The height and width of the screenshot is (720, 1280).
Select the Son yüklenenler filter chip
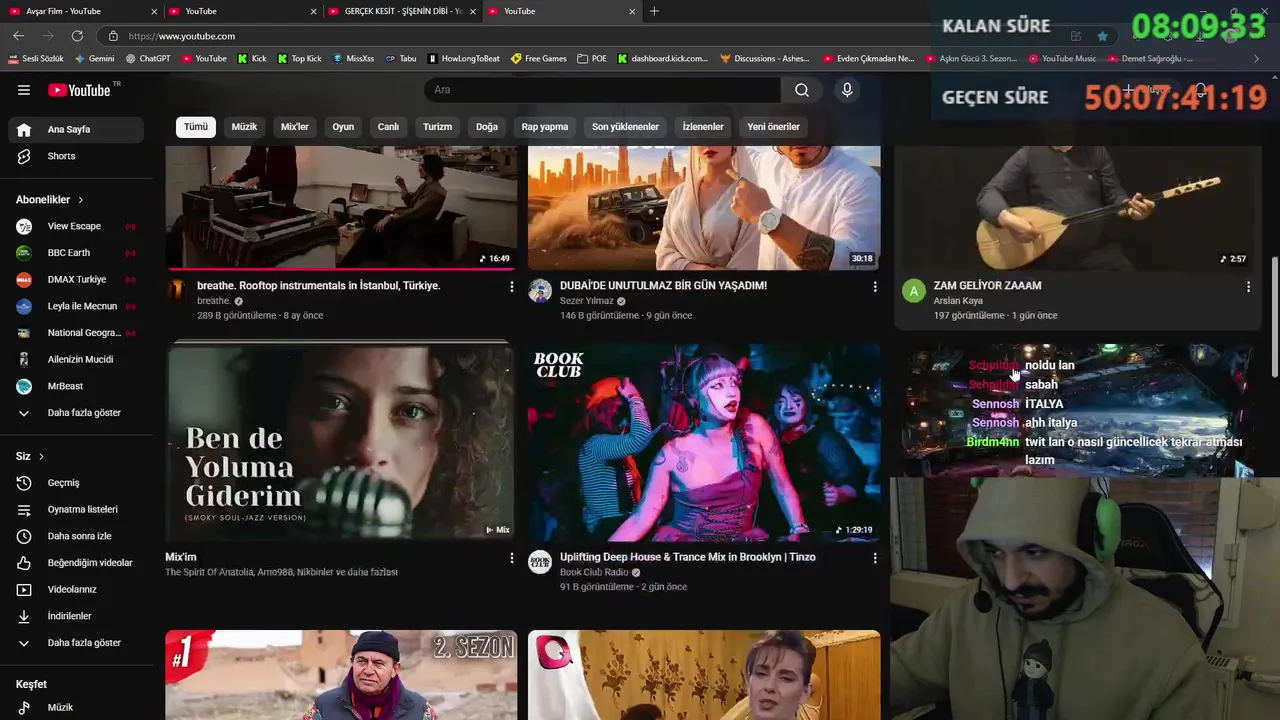[625, 127]
